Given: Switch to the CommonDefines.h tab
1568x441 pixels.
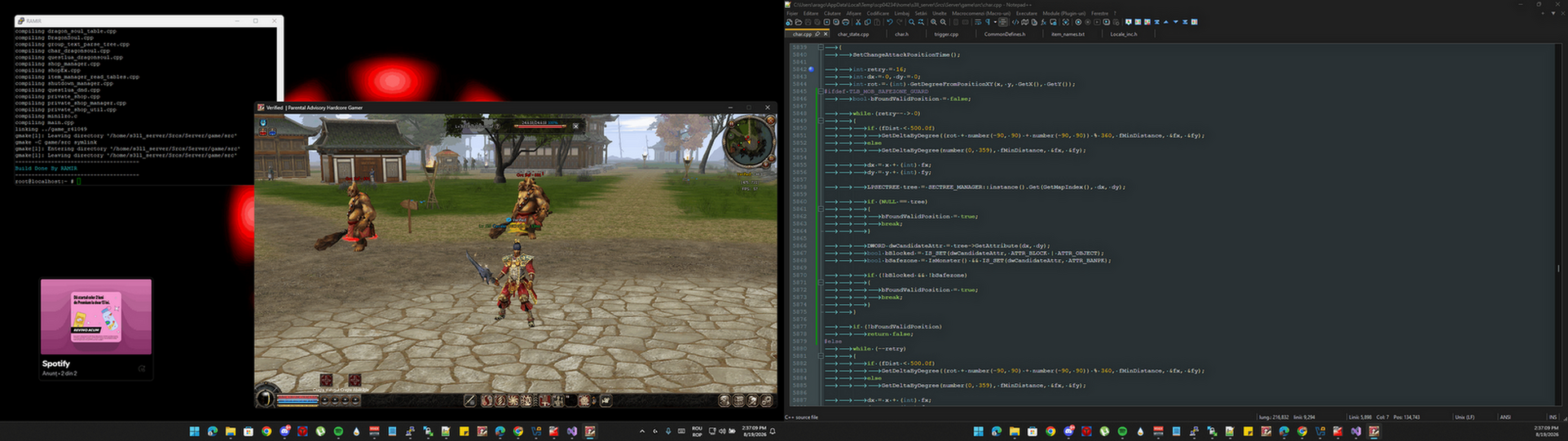Looking at the screenshot, I should pos(1005,34).
